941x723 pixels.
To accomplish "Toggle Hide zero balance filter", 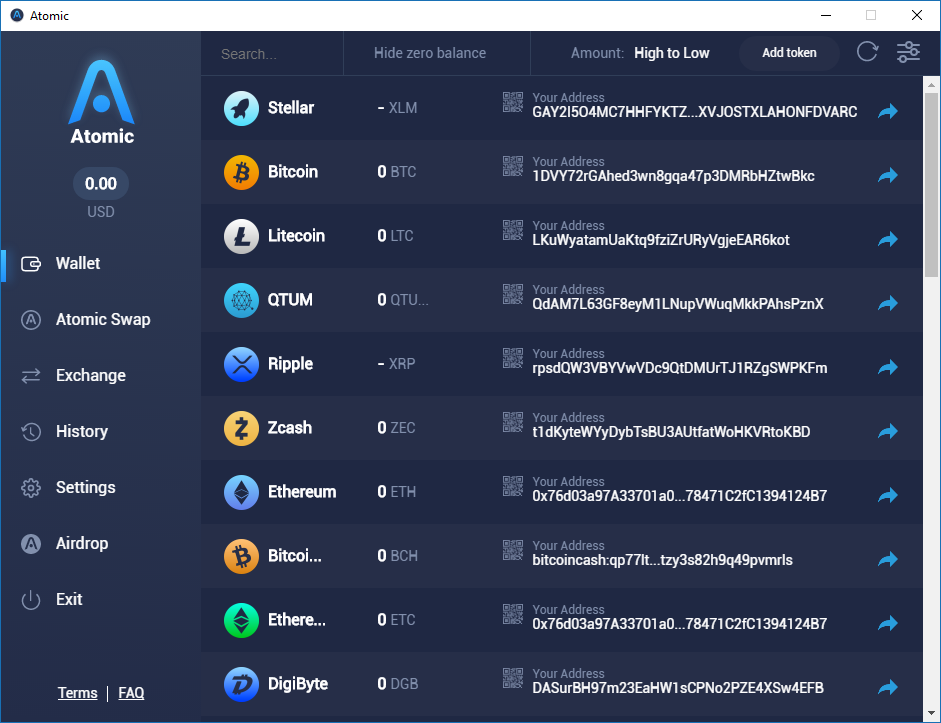I will tap(430, 53).
